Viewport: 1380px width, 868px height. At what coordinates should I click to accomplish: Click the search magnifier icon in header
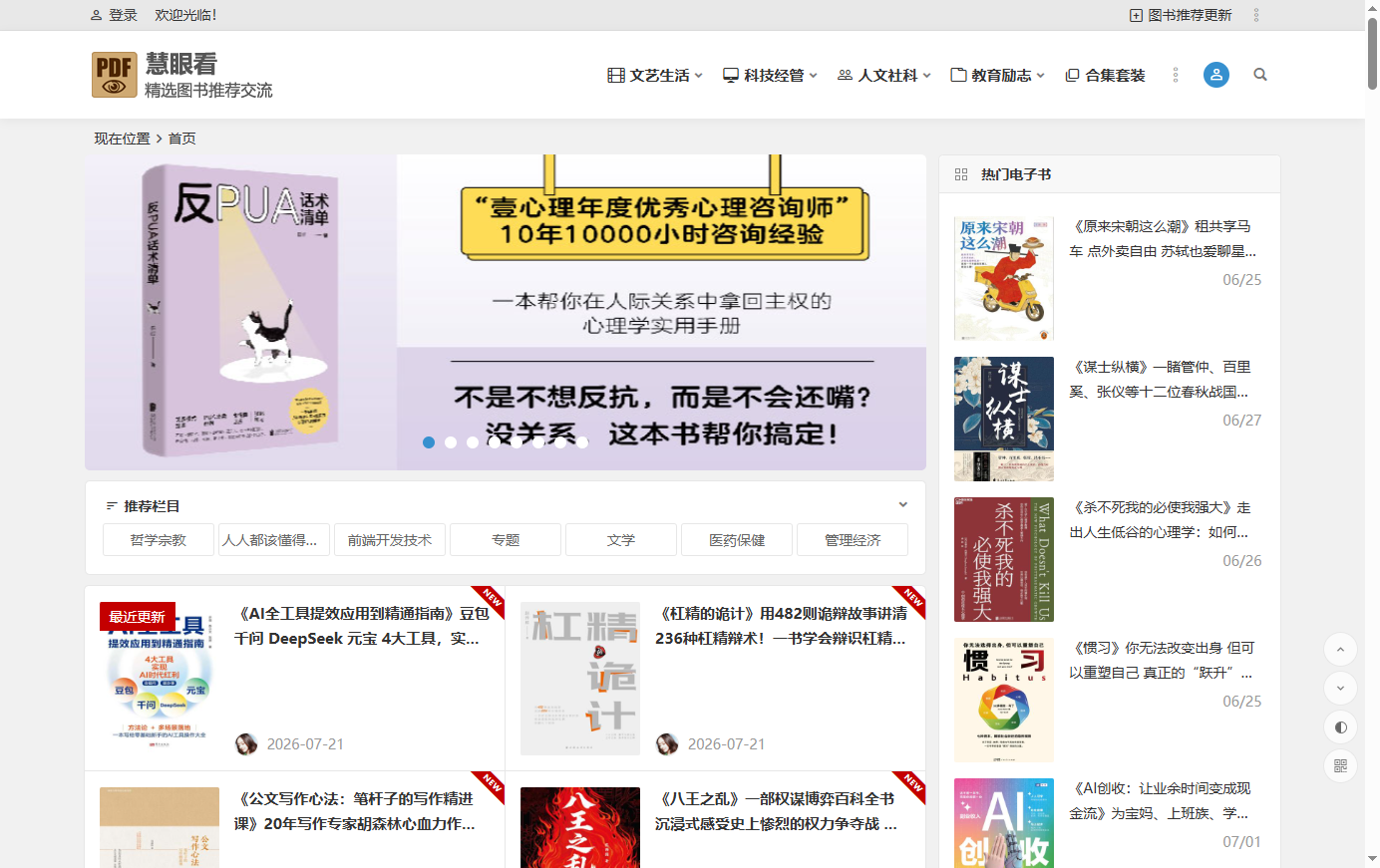click(1260, 75)
